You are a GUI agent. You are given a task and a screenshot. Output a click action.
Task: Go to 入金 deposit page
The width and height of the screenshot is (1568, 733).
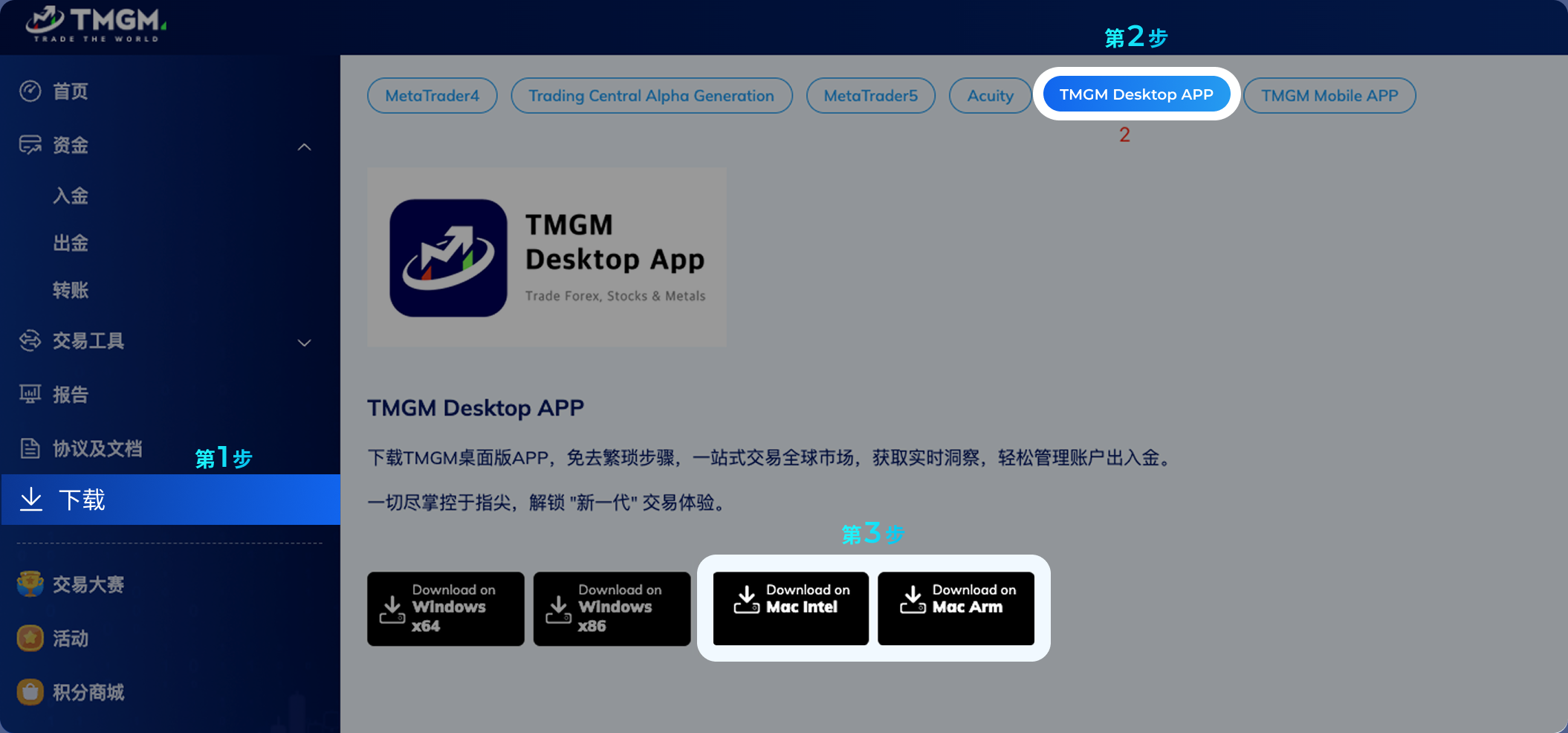71,196
